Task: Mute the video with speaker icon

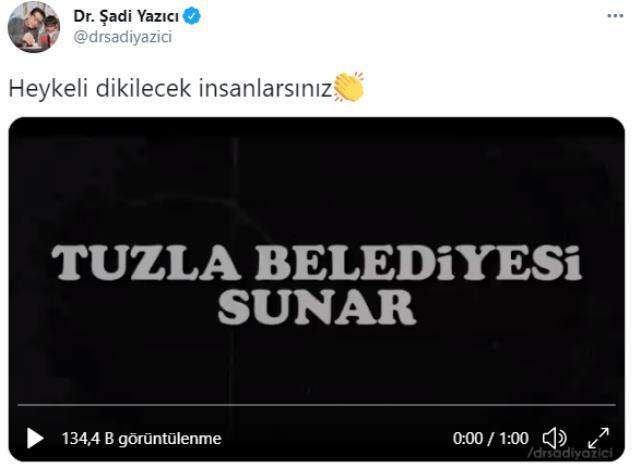Action: [x=554, y=439]
